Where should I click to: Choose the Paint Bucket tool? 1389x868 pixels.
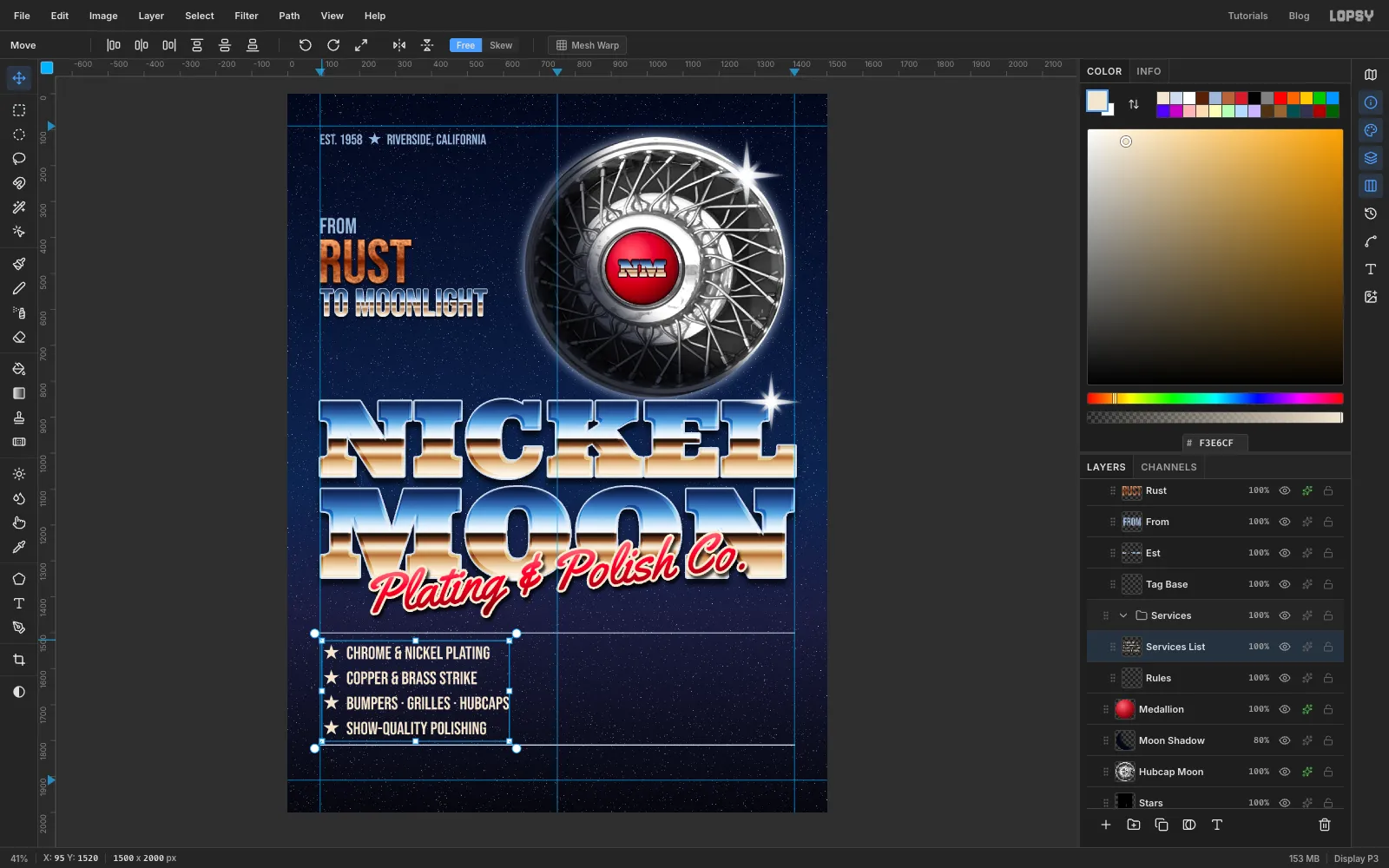click(19, 369)
